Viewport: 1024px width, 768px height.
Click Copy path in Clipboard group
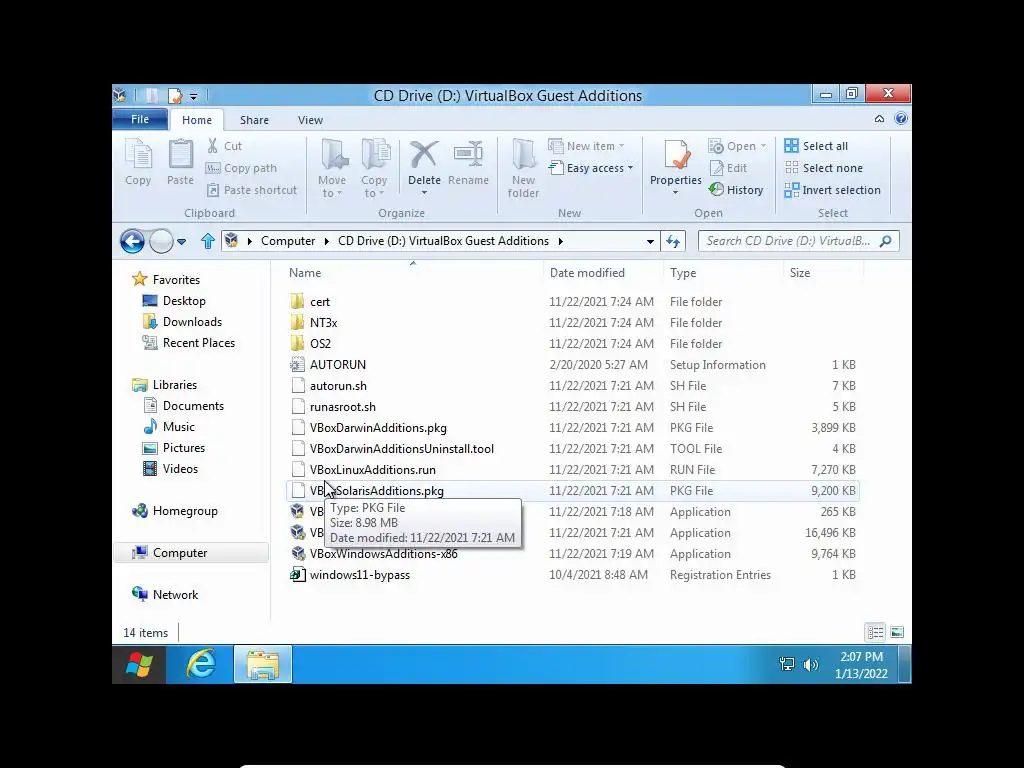click(241, 168)
